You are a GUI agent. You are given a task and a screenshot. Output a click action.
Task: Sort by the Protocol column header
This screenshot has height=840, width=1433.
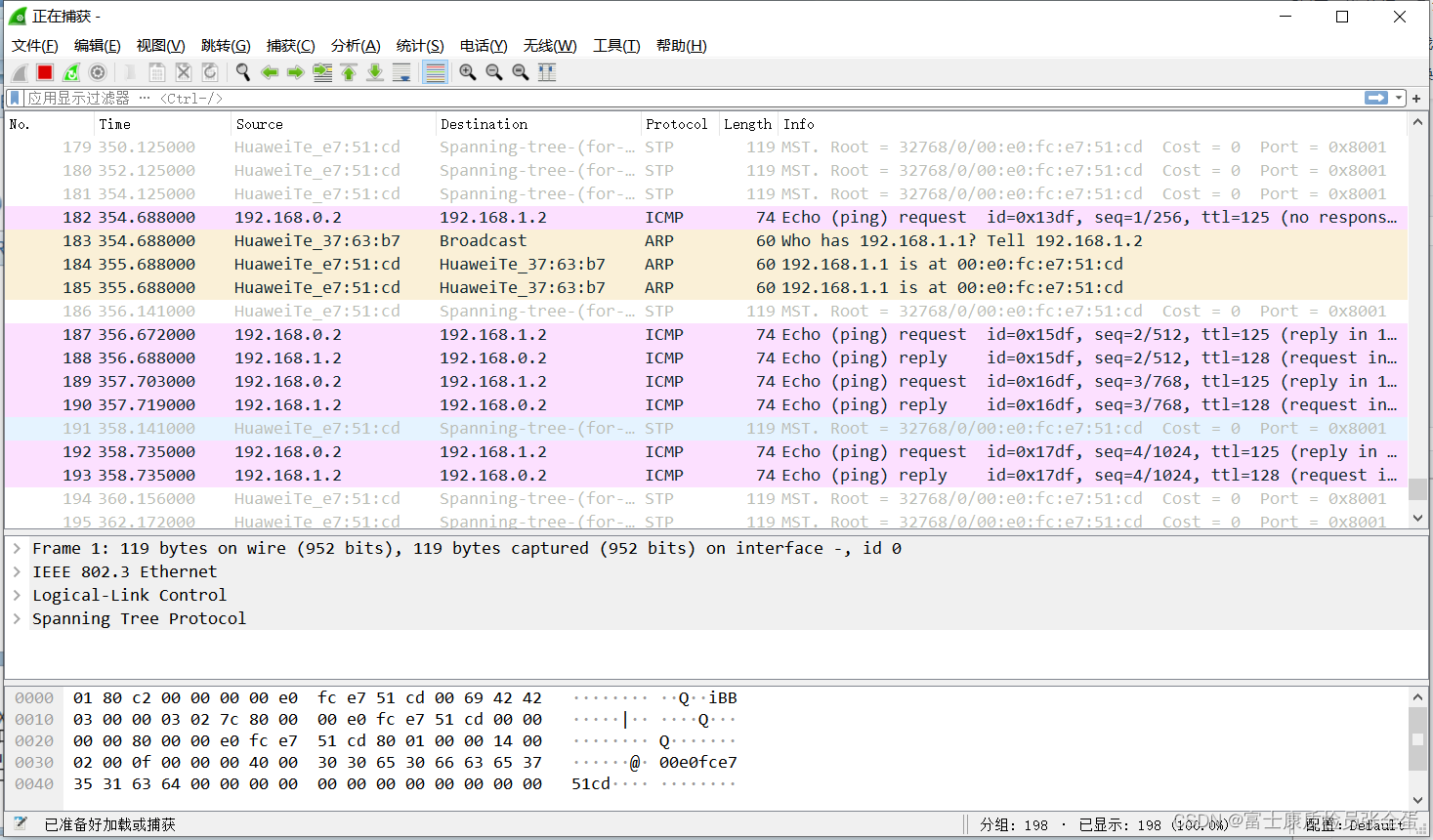point(680,124)
